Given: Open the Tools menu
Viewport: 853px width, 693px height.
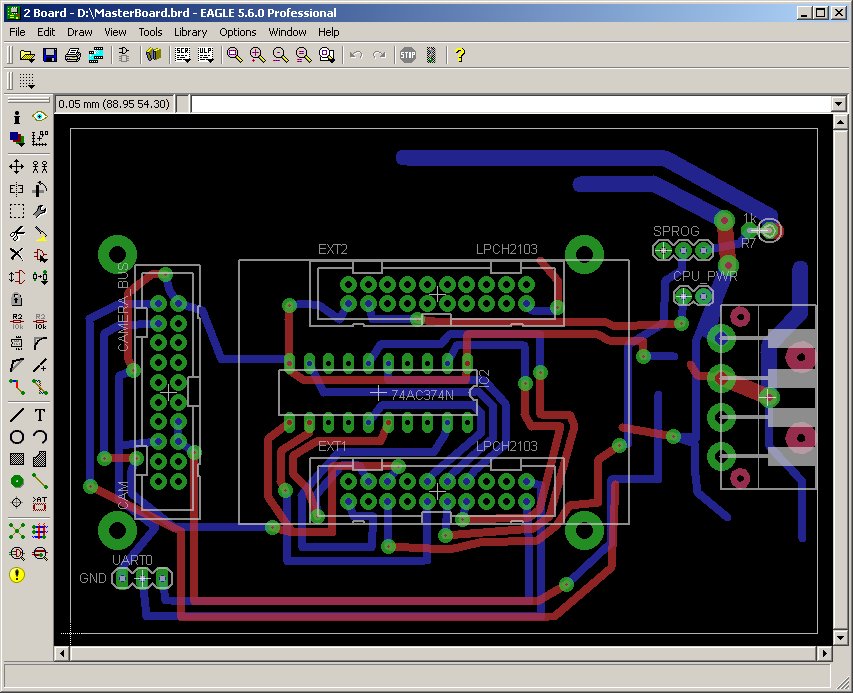Looking at the screenshot, I should [x=150, y=32].
